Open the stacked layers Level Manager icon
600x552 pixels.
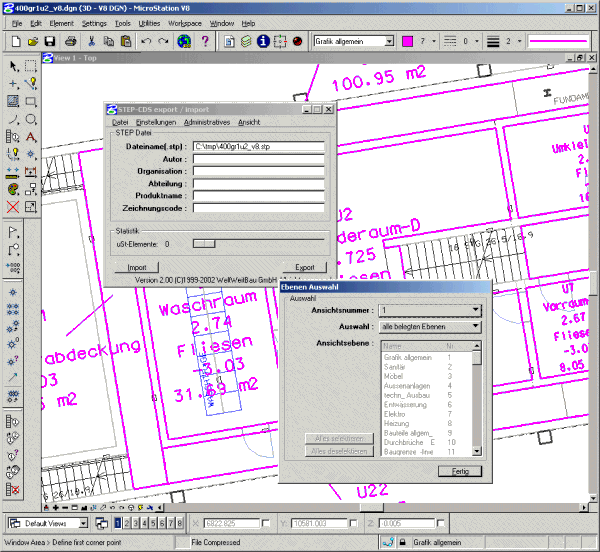pos(246,41)
